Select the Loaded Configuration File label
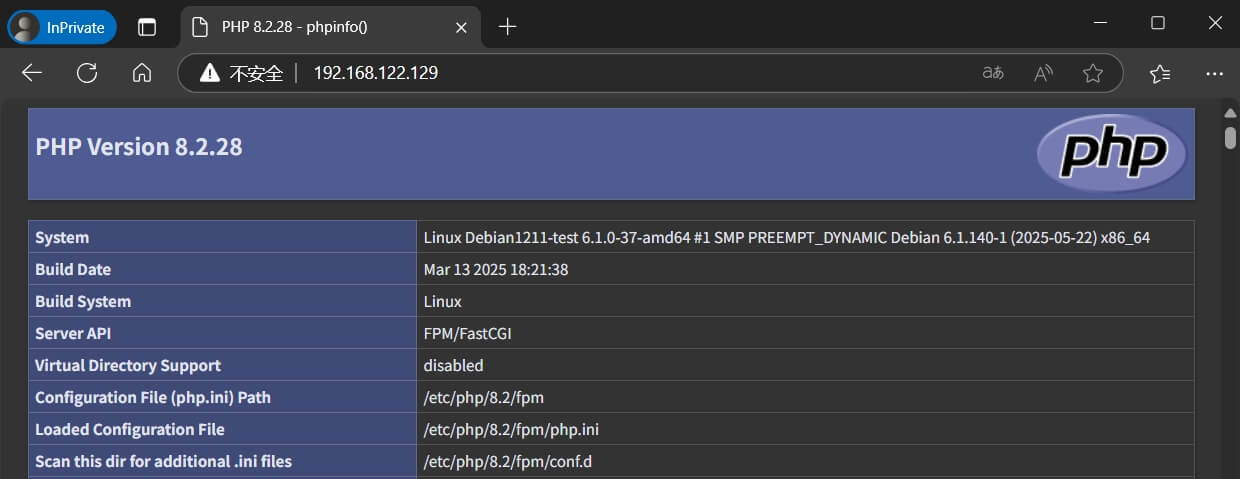The image size is (1240, 479). pos(130,429)
